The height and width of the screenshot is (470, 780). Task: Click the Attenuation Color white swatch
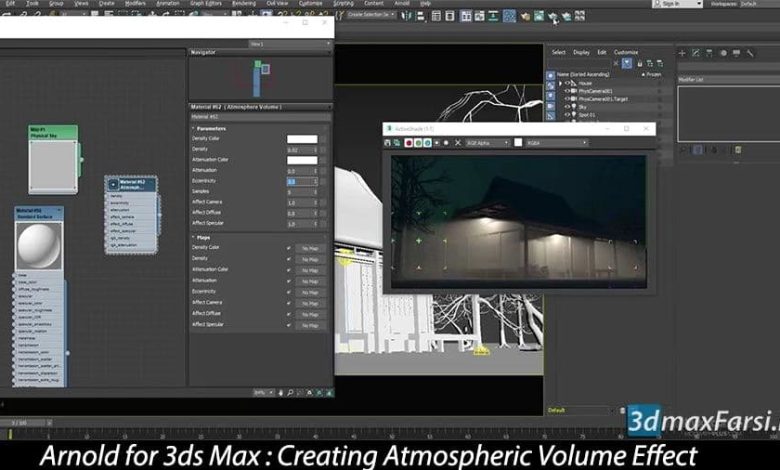point(302,160)
